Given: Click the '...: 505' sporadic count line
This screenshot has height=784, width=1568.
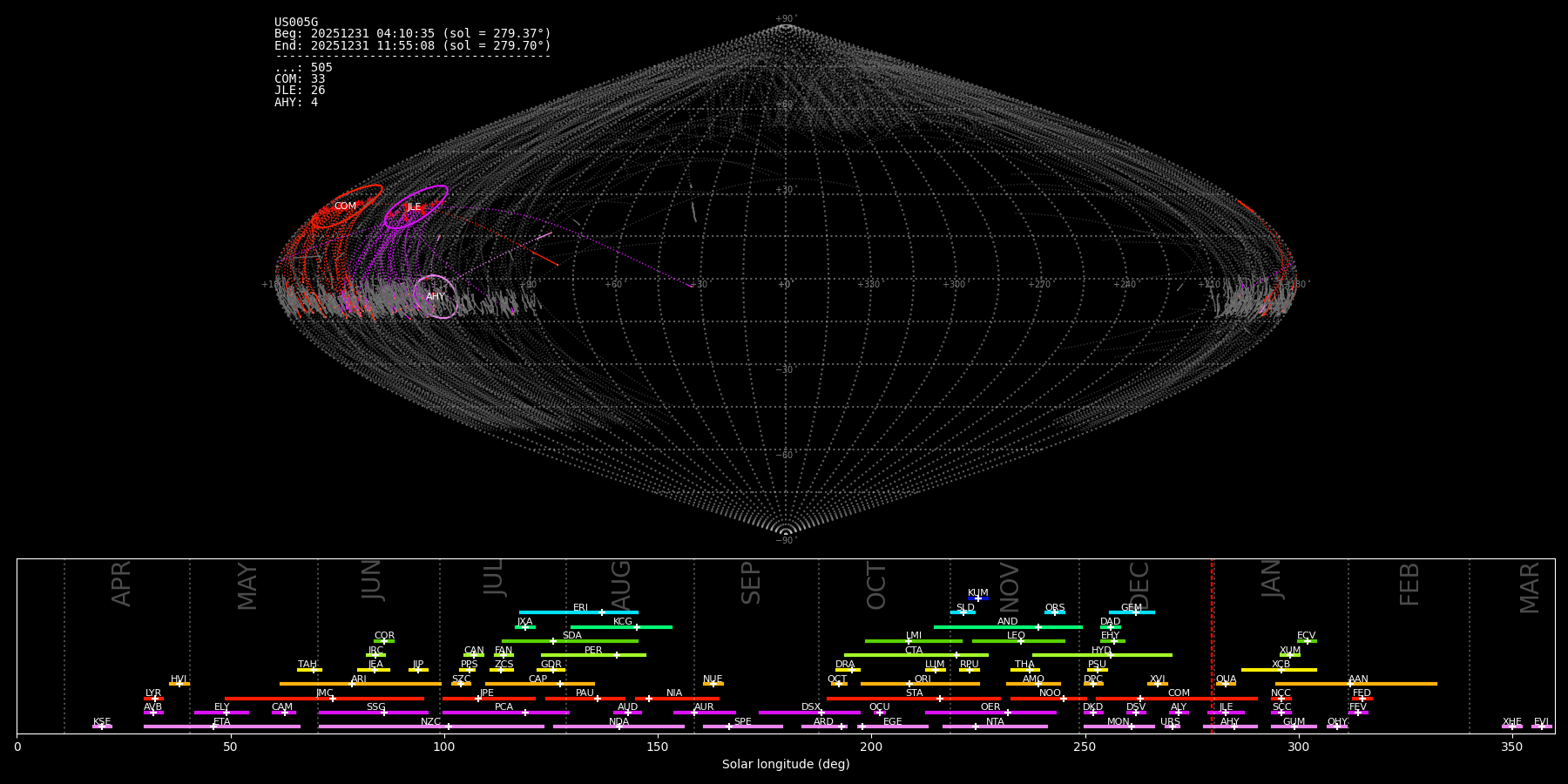Looking at the screenshot, I should (303, 68).
